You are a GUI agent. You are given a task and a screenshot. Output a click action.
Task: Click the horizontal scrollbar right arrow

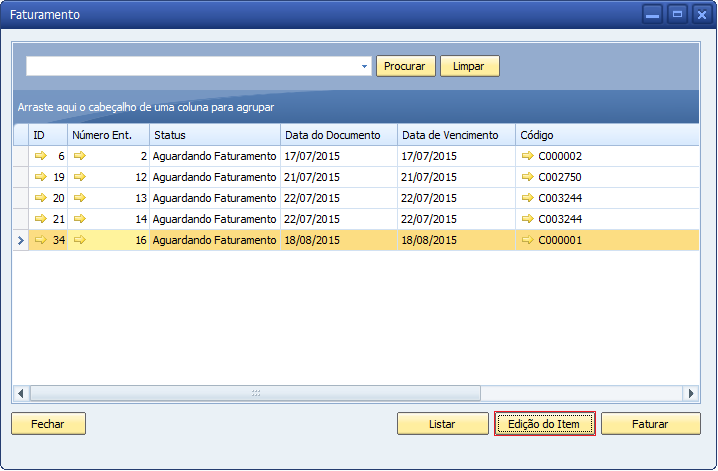click(691, 393)
